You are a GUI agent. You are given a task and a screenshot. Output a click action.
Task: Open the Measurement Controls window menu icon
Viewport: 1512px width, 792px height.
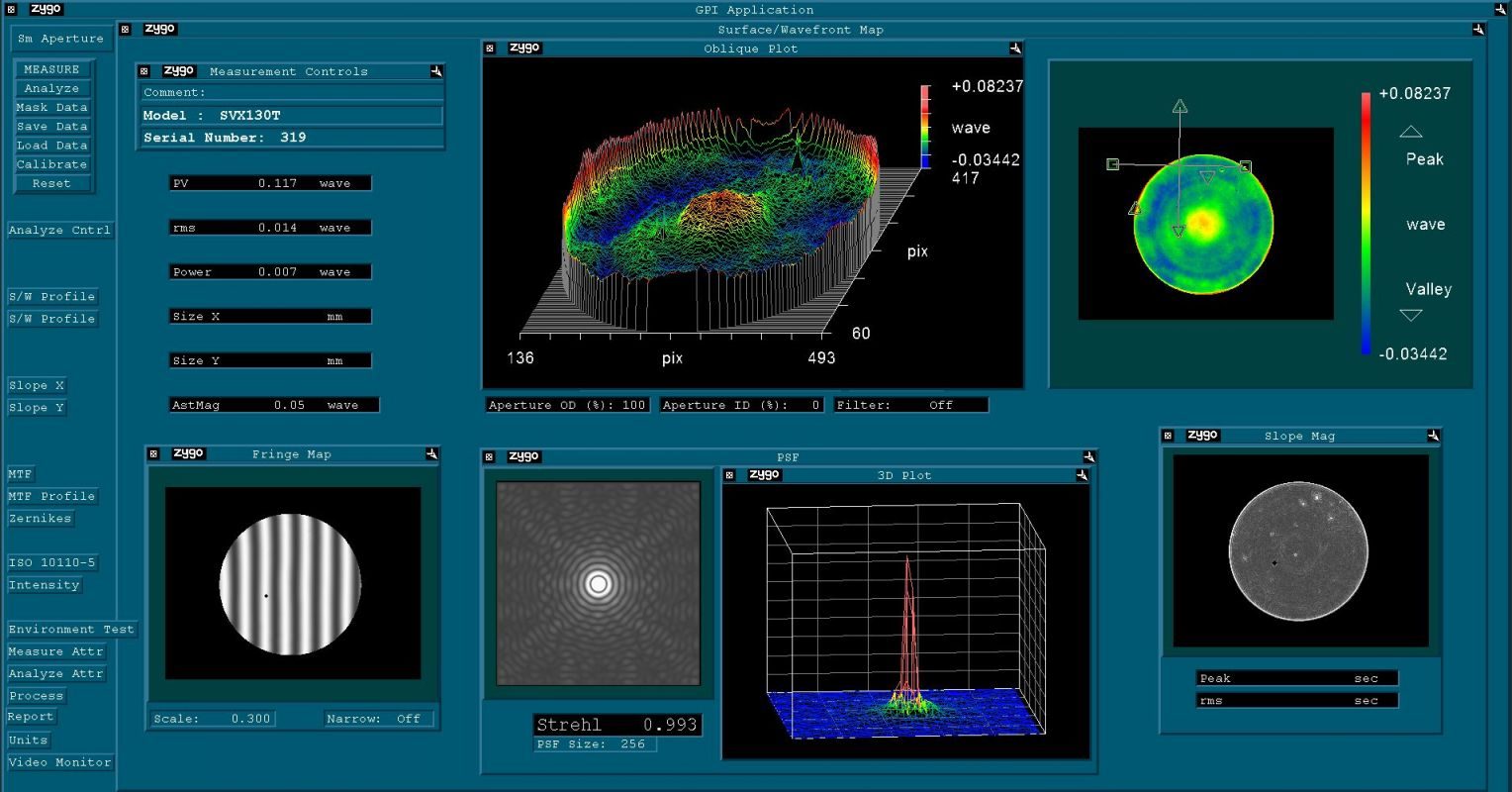tap(143, 71)
